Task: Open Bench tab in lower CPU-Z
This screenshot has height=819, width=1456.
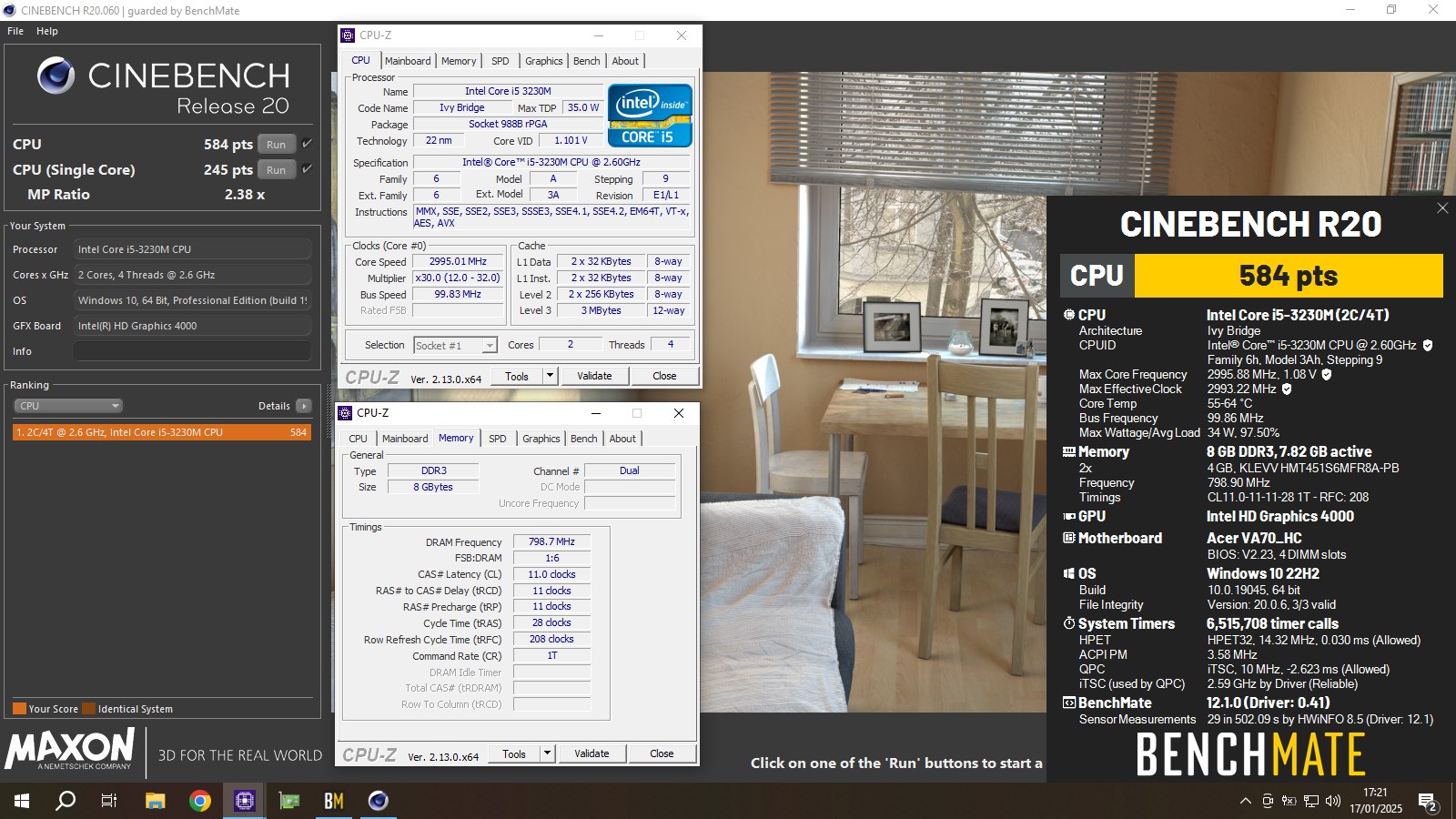Action: [584, 439]
